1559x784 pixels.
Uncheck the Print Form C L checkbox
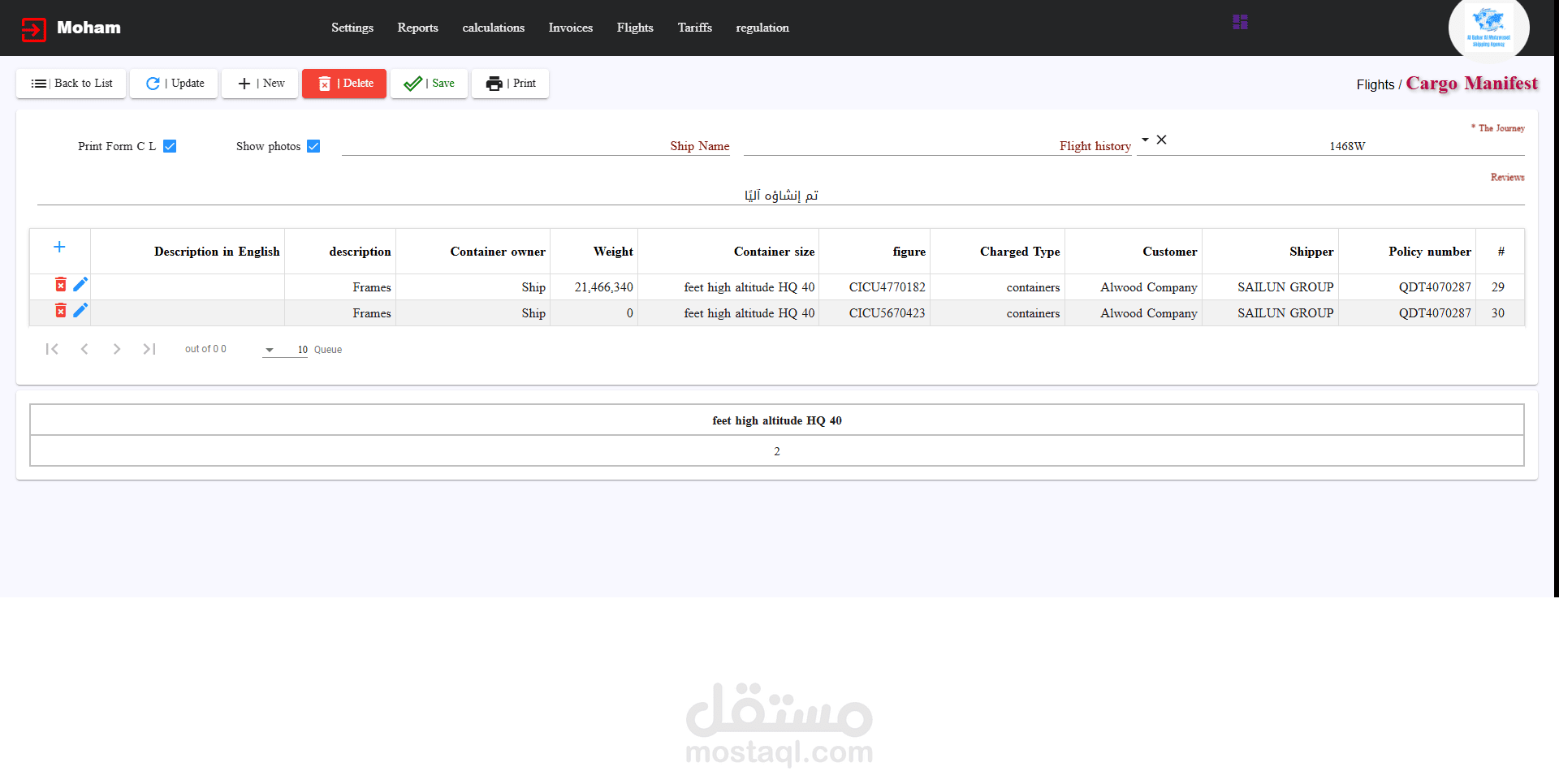click(170, 146)
